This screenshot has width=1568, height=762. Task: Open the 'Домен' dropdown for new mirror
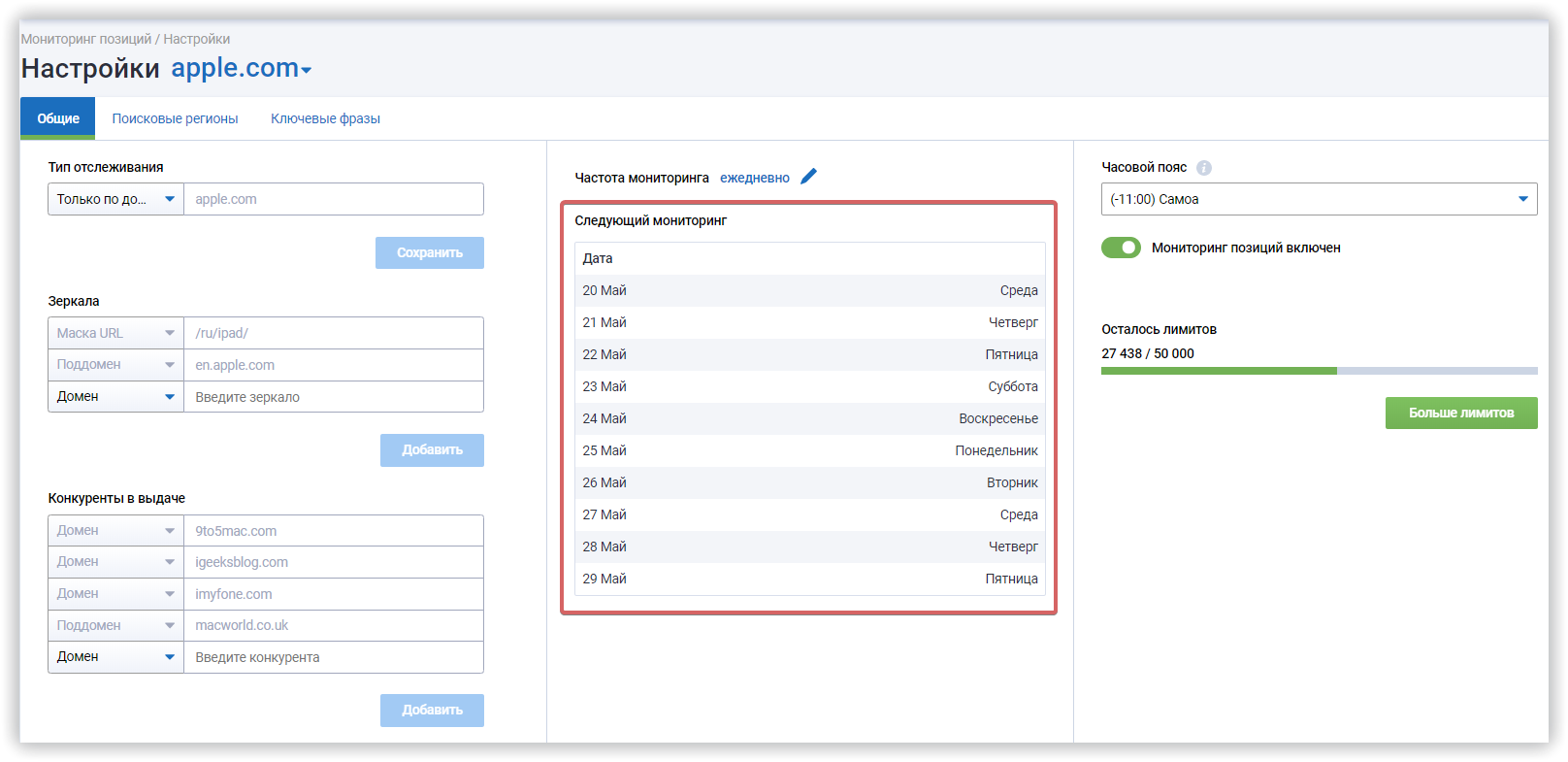tap(115, 396)
